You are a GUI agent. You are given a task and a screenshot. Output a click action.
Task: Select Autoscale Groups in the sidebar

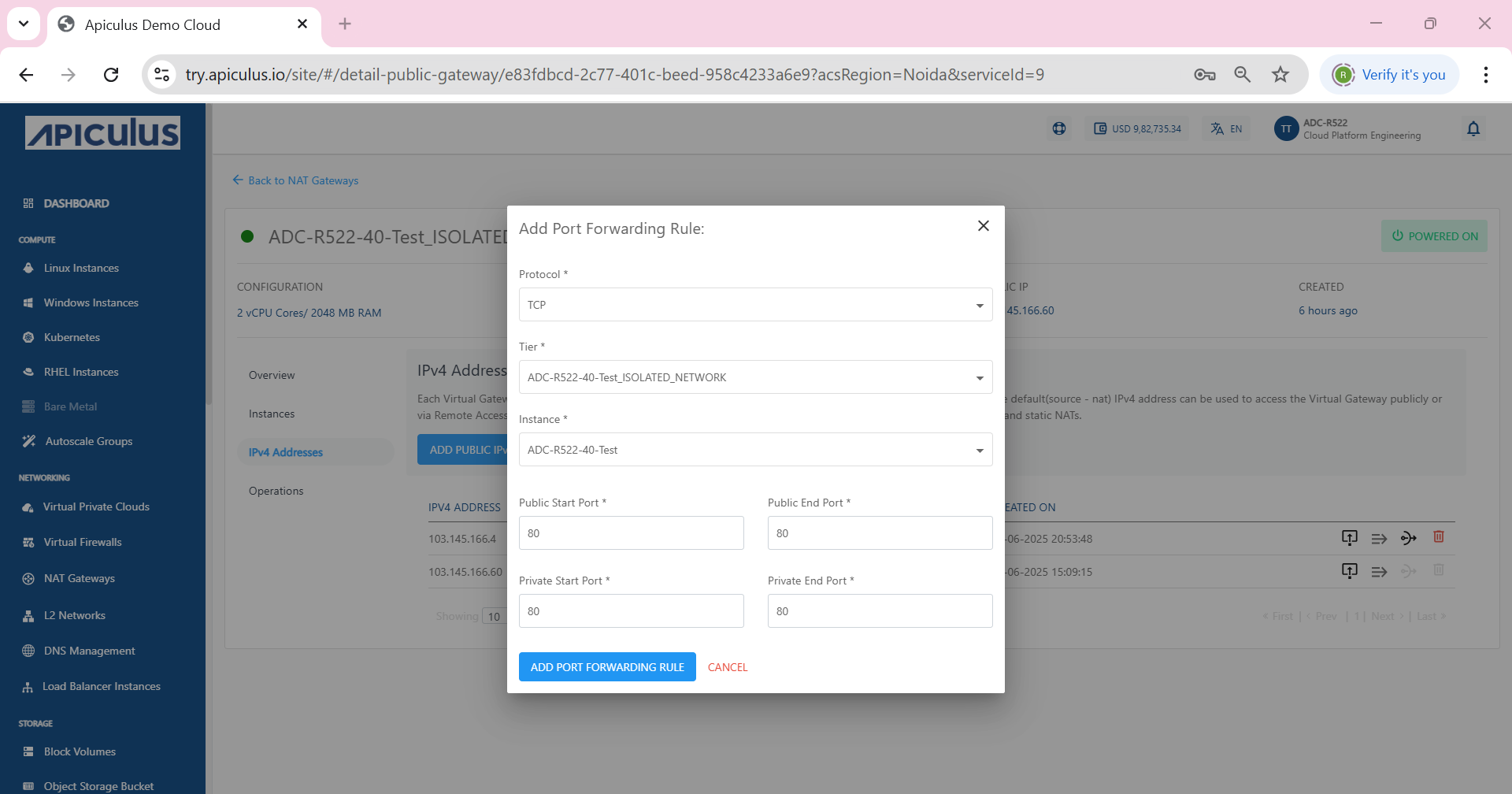(87, 441)
